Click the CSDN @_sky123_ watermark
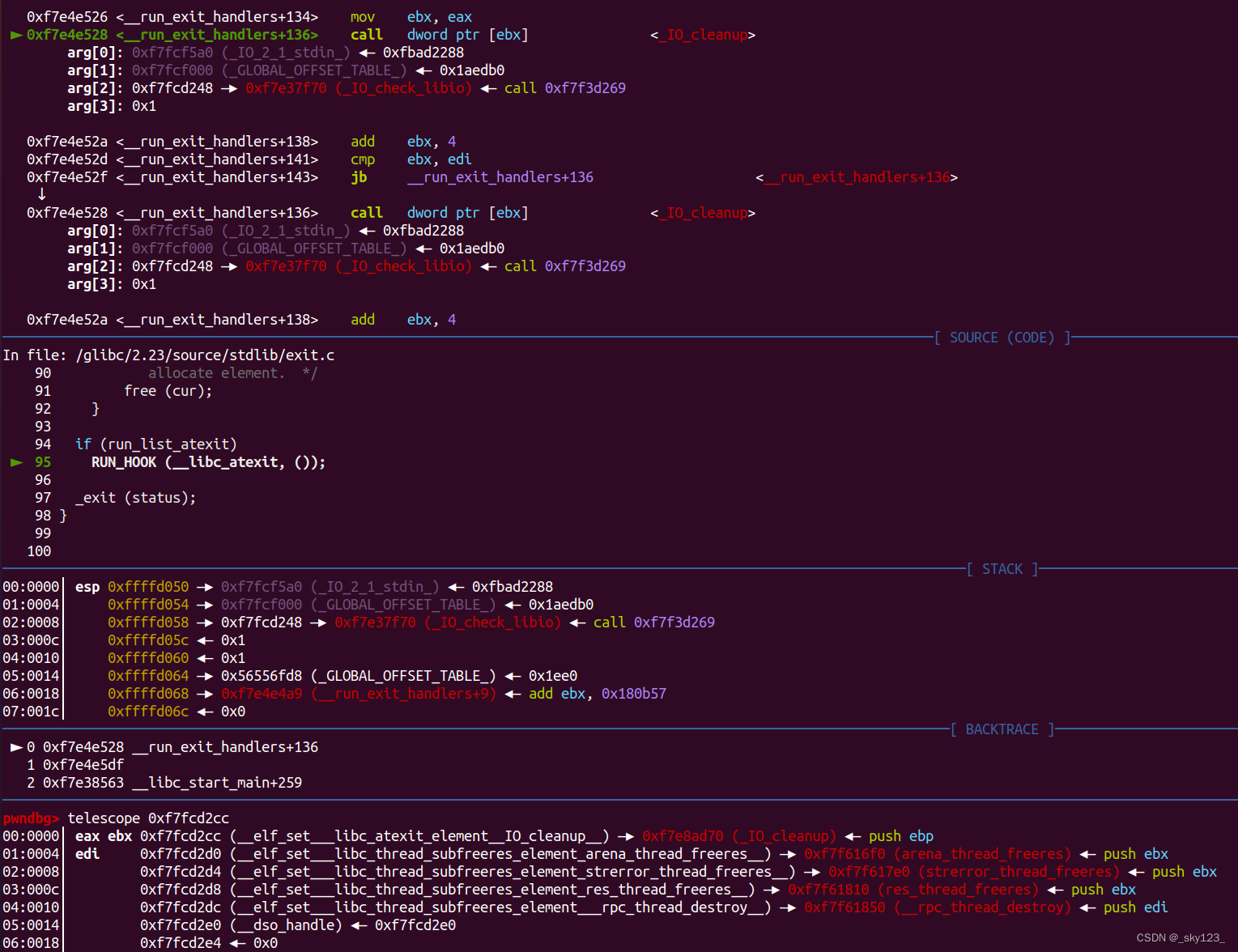 click(x=1181, y=937)
